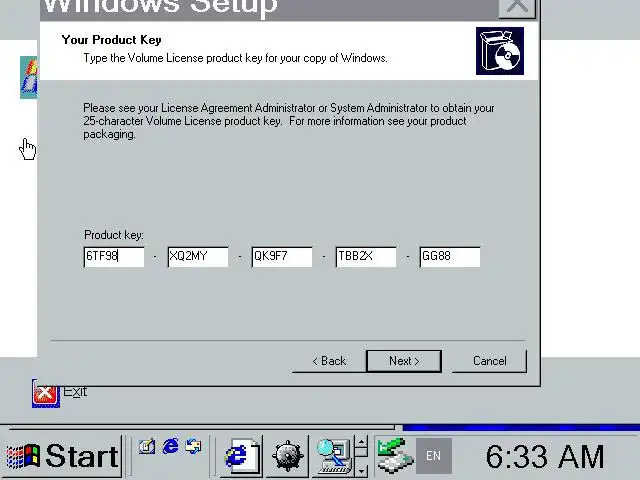
Task: Click second product key field XQ2MY
Action: pos(198,256)
